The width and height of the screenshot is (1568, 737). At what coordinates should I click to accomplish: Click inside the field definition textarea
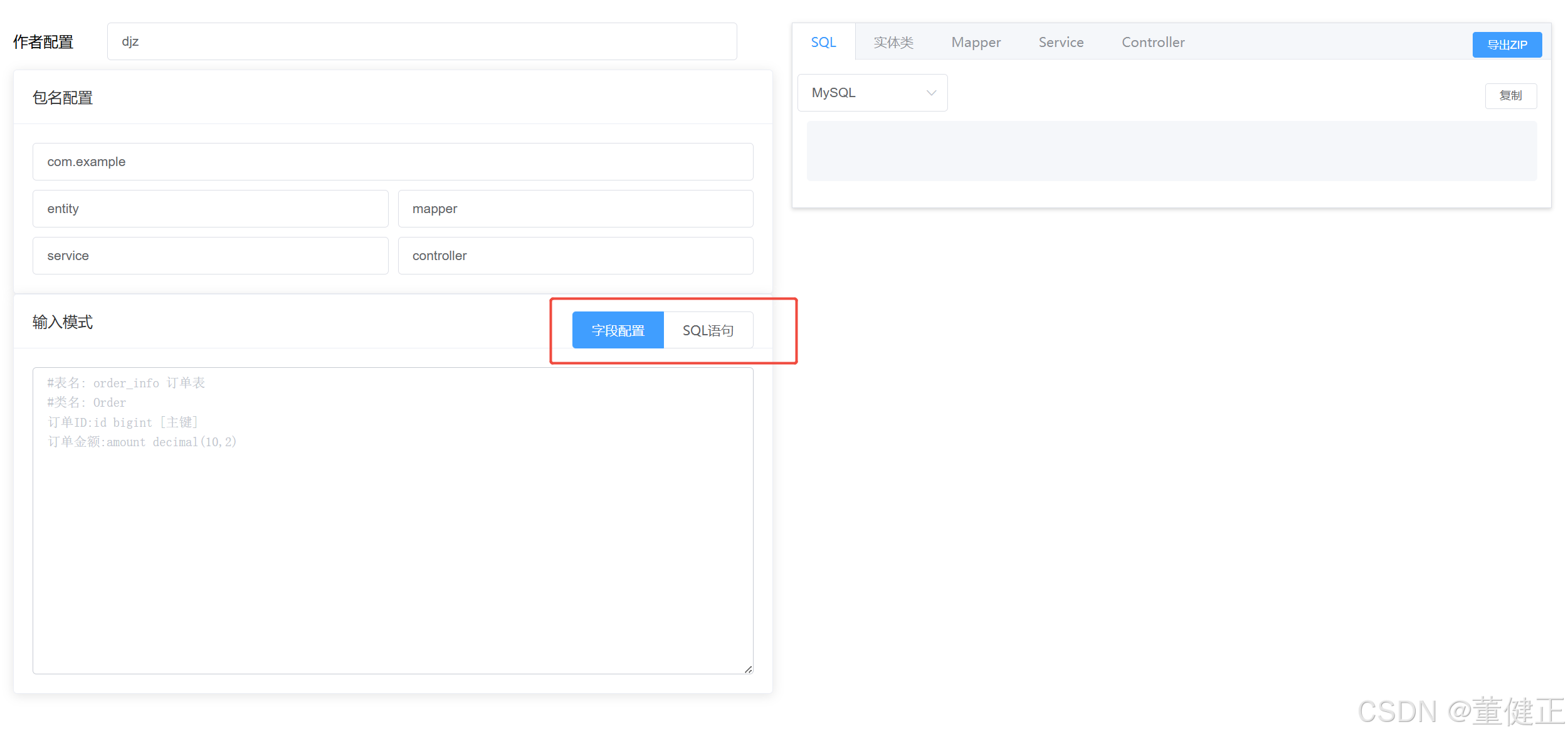click(x=392, y=539)
